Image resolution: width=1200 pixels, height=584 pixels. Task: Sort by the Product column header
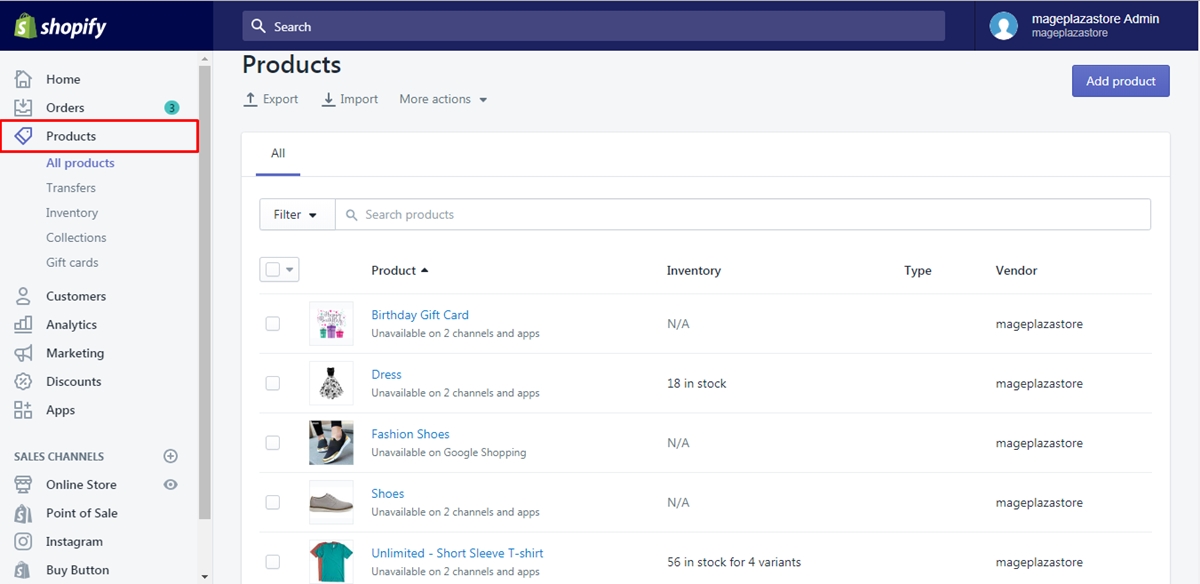tap(399, 270)
